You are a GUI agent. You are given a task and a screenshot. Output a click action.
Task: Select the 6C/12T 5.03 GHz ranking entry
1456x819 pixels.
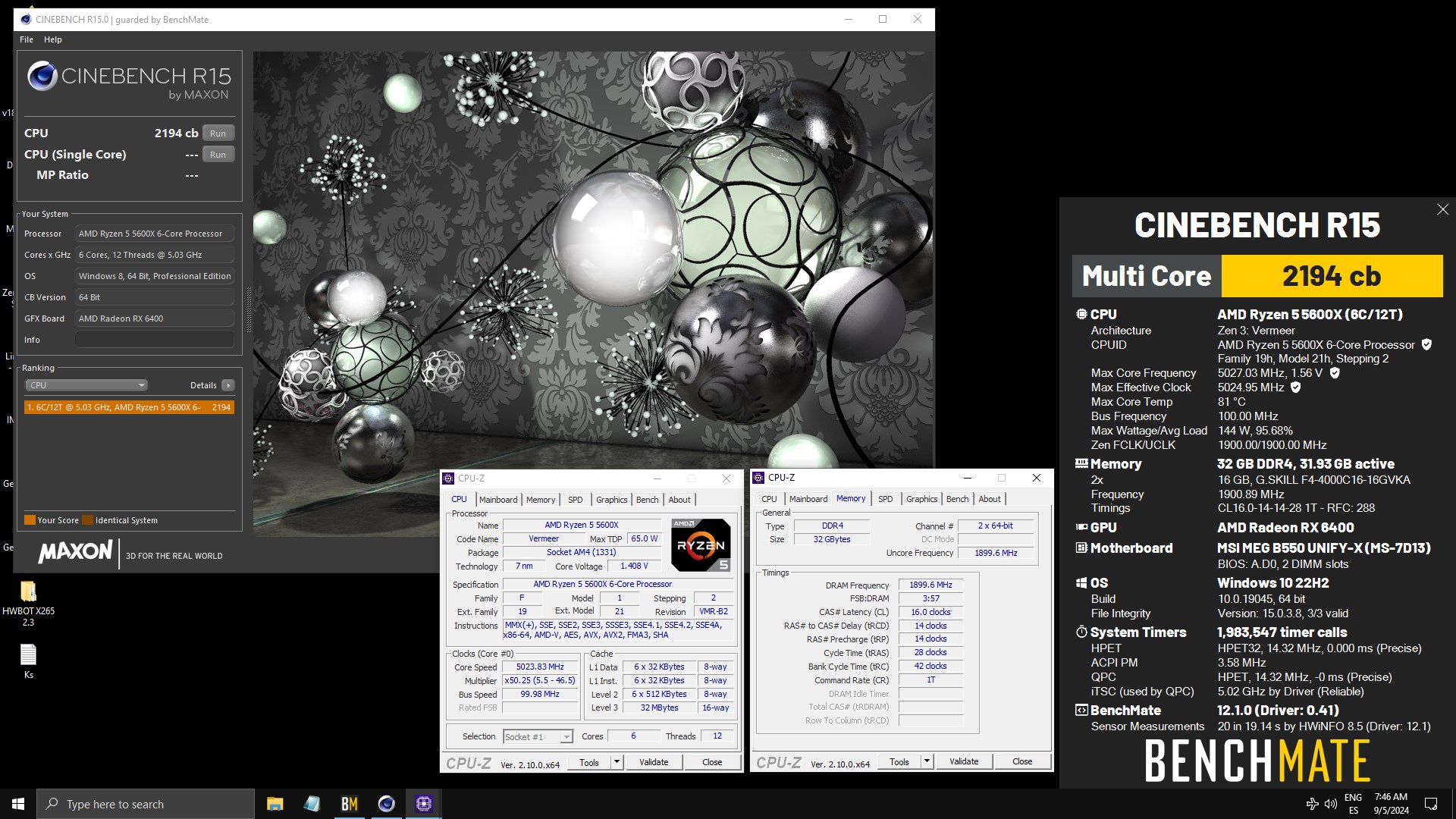click(x=129, y=407)
